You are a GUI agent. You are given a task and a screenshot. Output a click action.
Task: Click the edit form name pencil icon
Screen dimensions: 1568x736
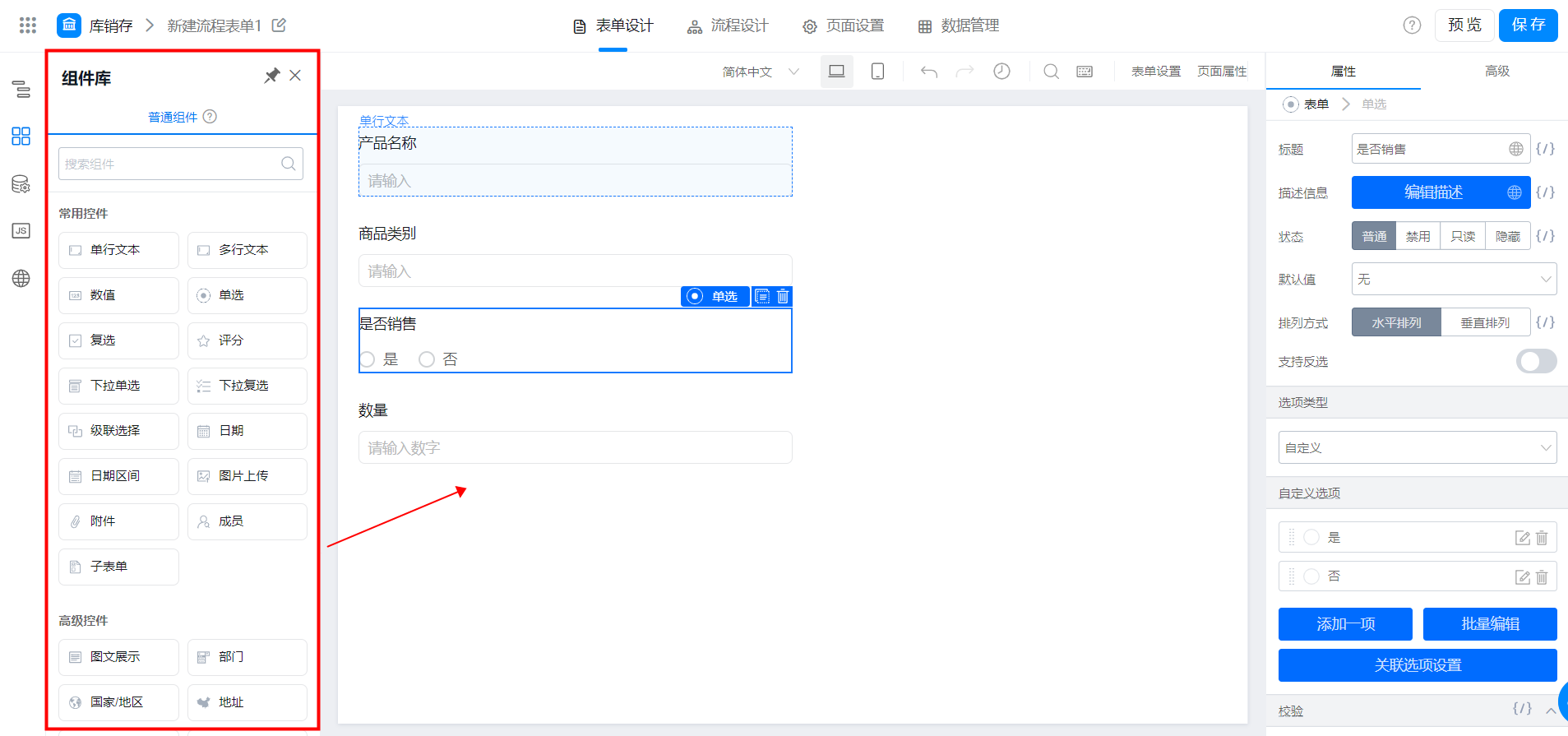click(x=280, y=25)
